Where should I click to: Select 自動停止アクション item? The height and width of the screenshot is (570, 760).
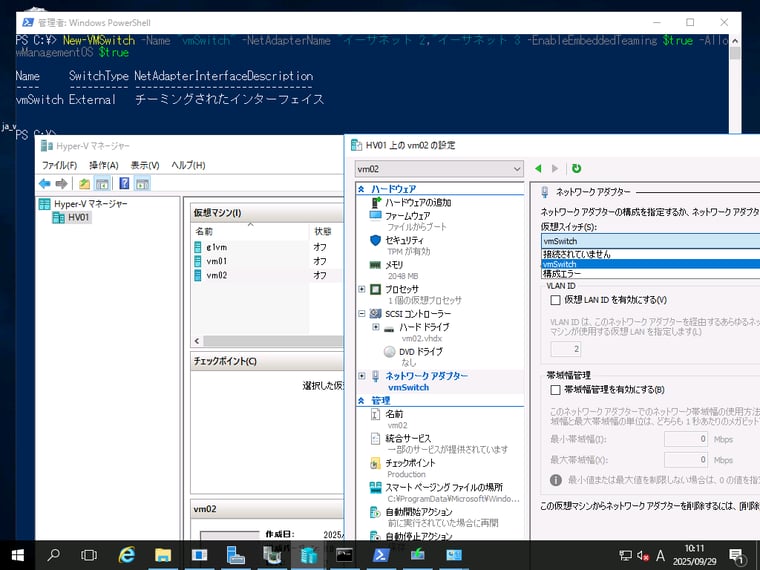click(411, 536)
